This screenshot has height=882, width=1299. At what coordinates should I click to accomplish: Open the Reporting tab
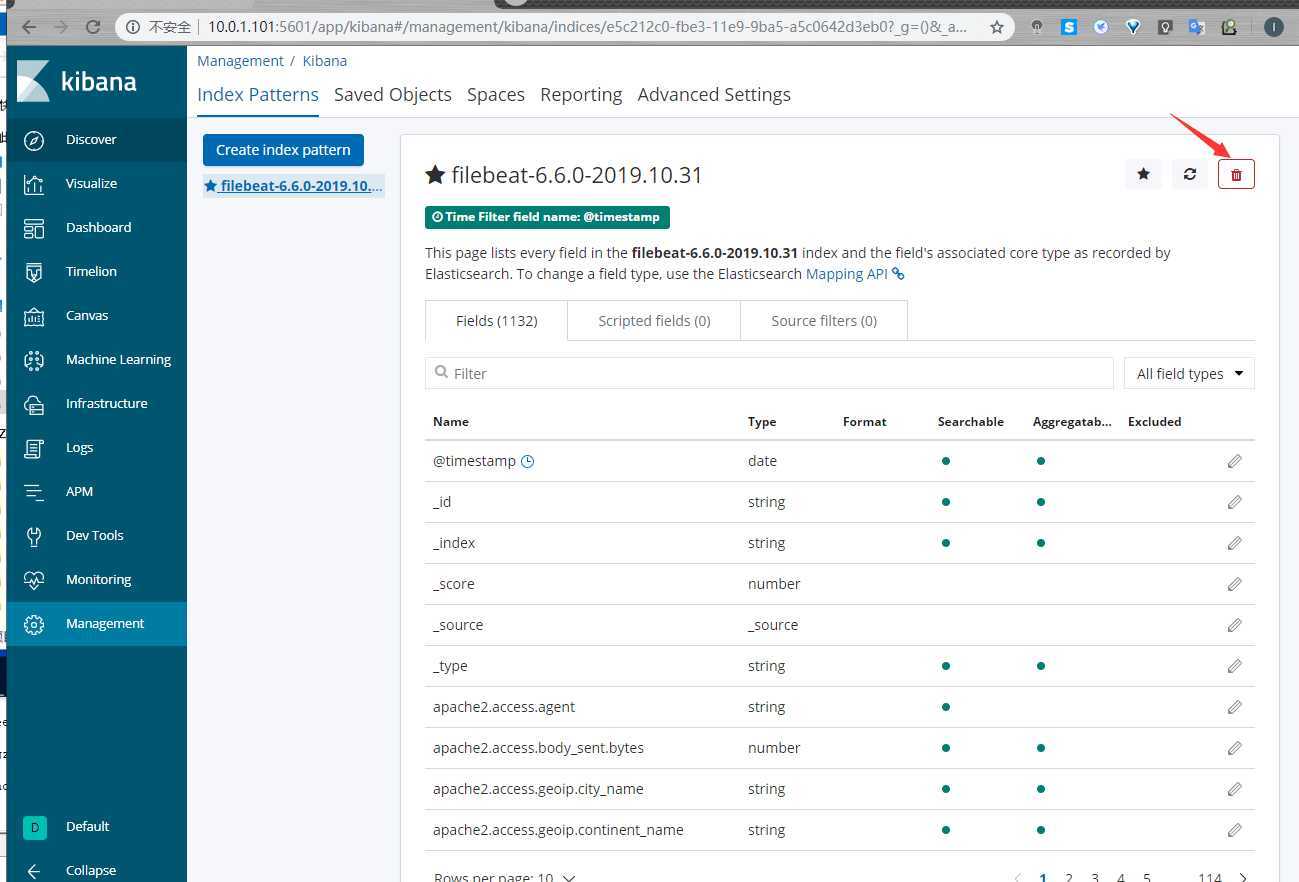(581, 94)
